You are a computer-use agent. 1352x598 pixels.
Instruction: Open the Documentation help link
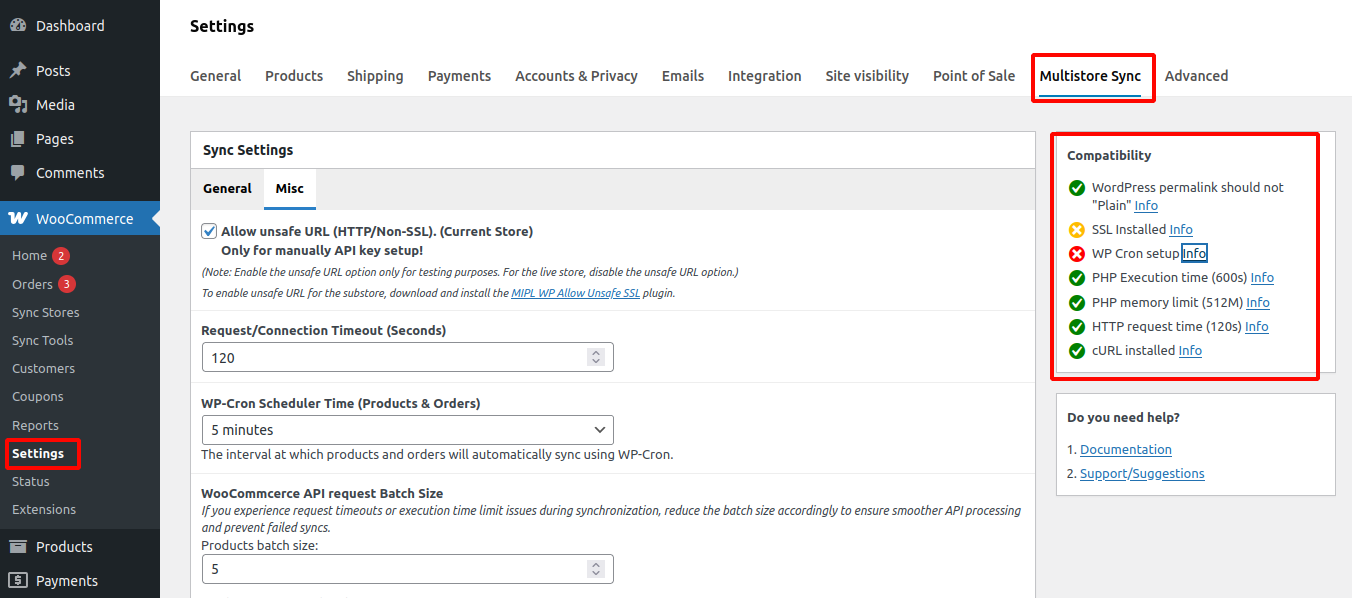click(x=1125, y=450)
